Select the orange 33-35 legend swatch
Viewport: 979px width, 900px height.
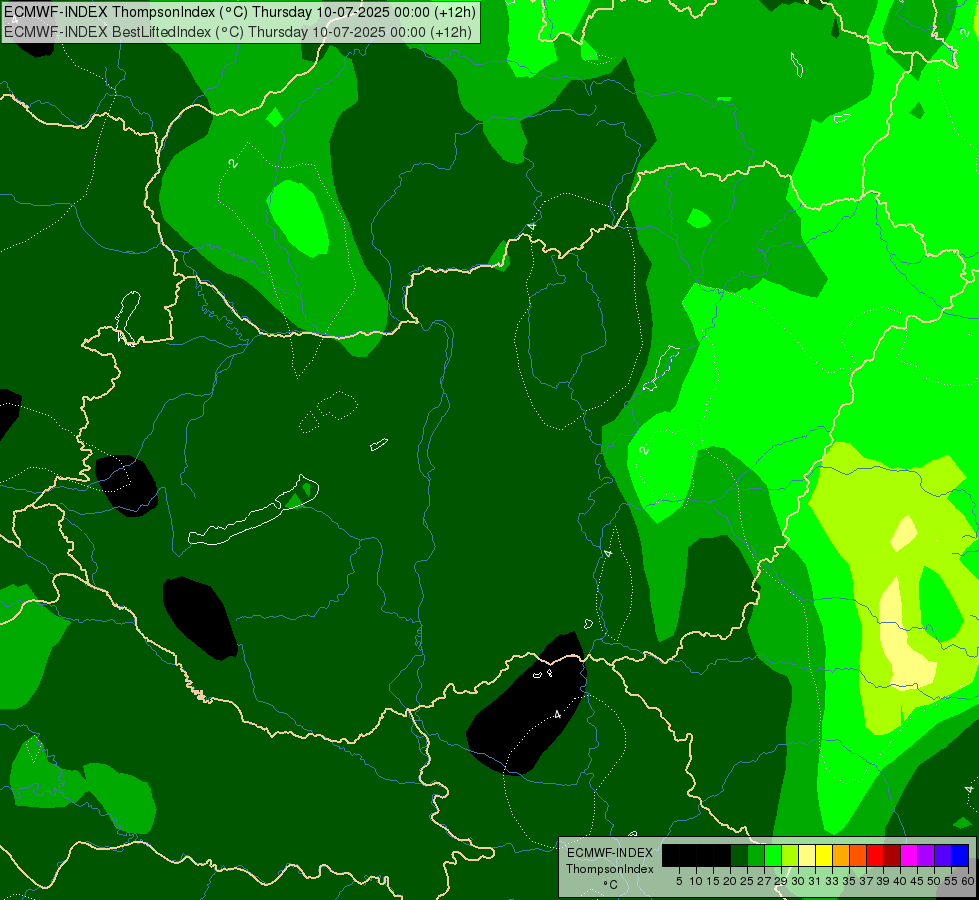pyautogui.click(x=841, y=855)
